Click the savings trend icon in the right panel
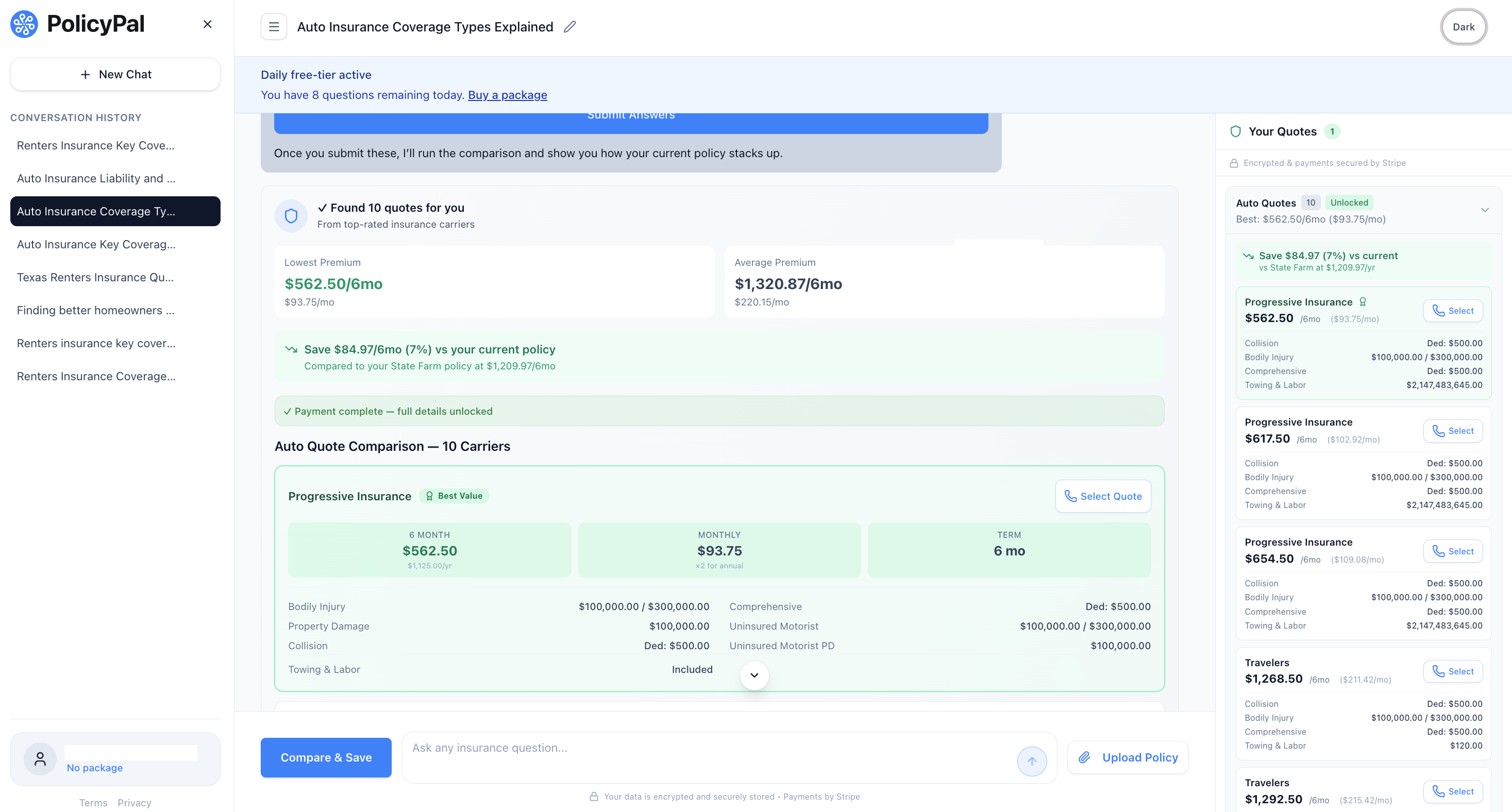This screenshot has width=1512, height=812. click(x=1249, y=257)
